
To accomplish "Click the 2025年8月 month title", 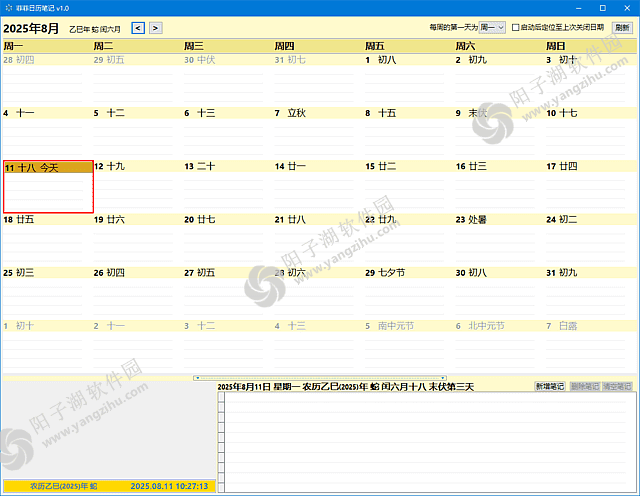I will (31, 28).
